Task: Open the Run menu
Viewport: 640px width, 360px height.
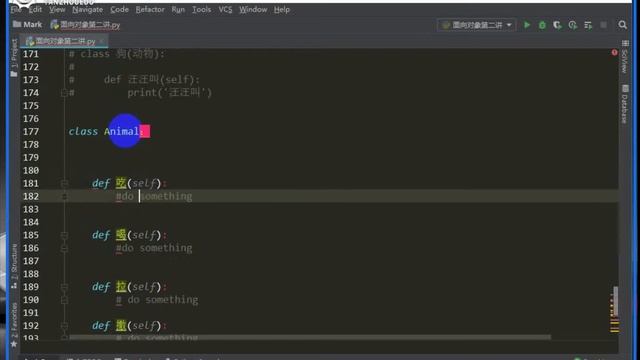Action: pos(178,9)
